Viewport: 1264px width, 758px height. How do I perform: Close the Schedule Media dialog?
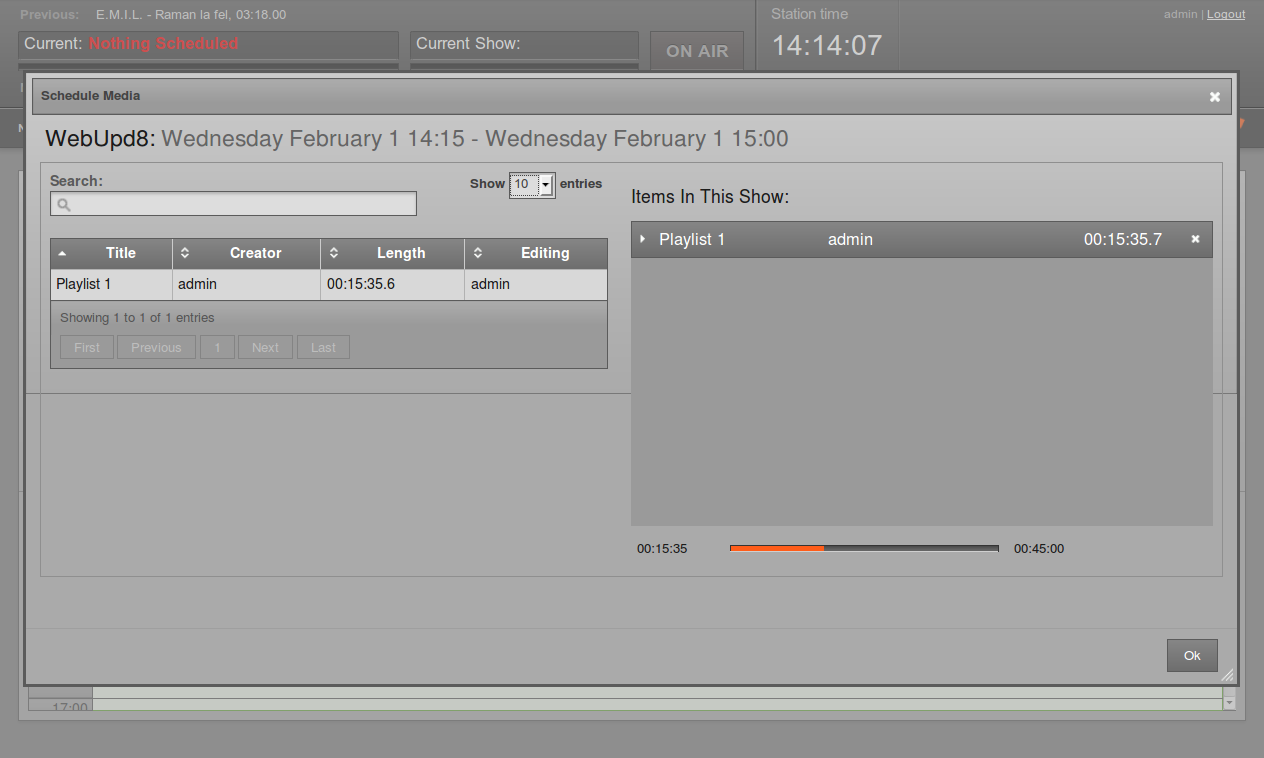[1214, 96]
